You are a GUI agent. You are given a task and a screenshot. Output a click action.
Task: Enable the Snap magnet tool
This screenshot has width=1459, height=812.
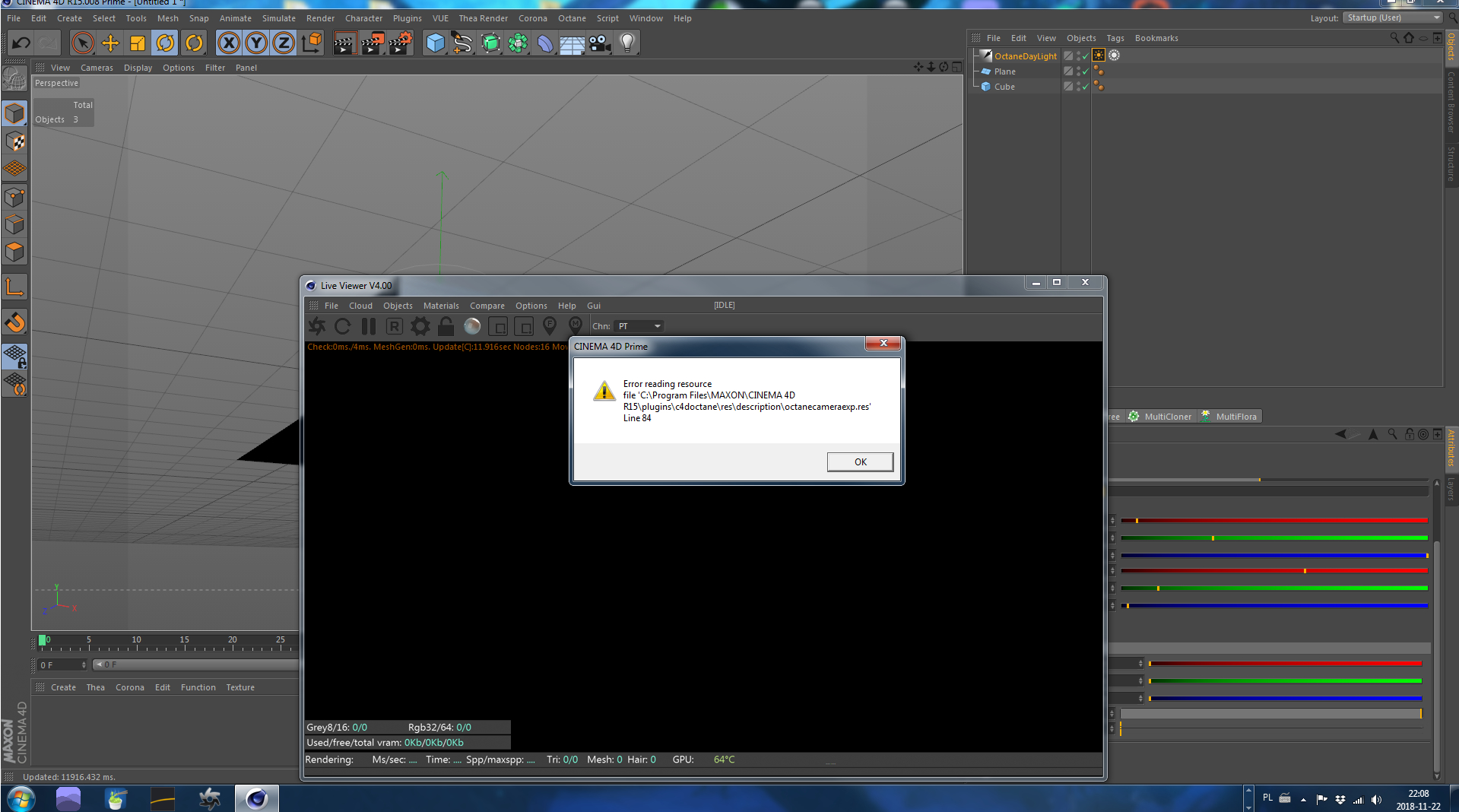click(x=15, y=322)
